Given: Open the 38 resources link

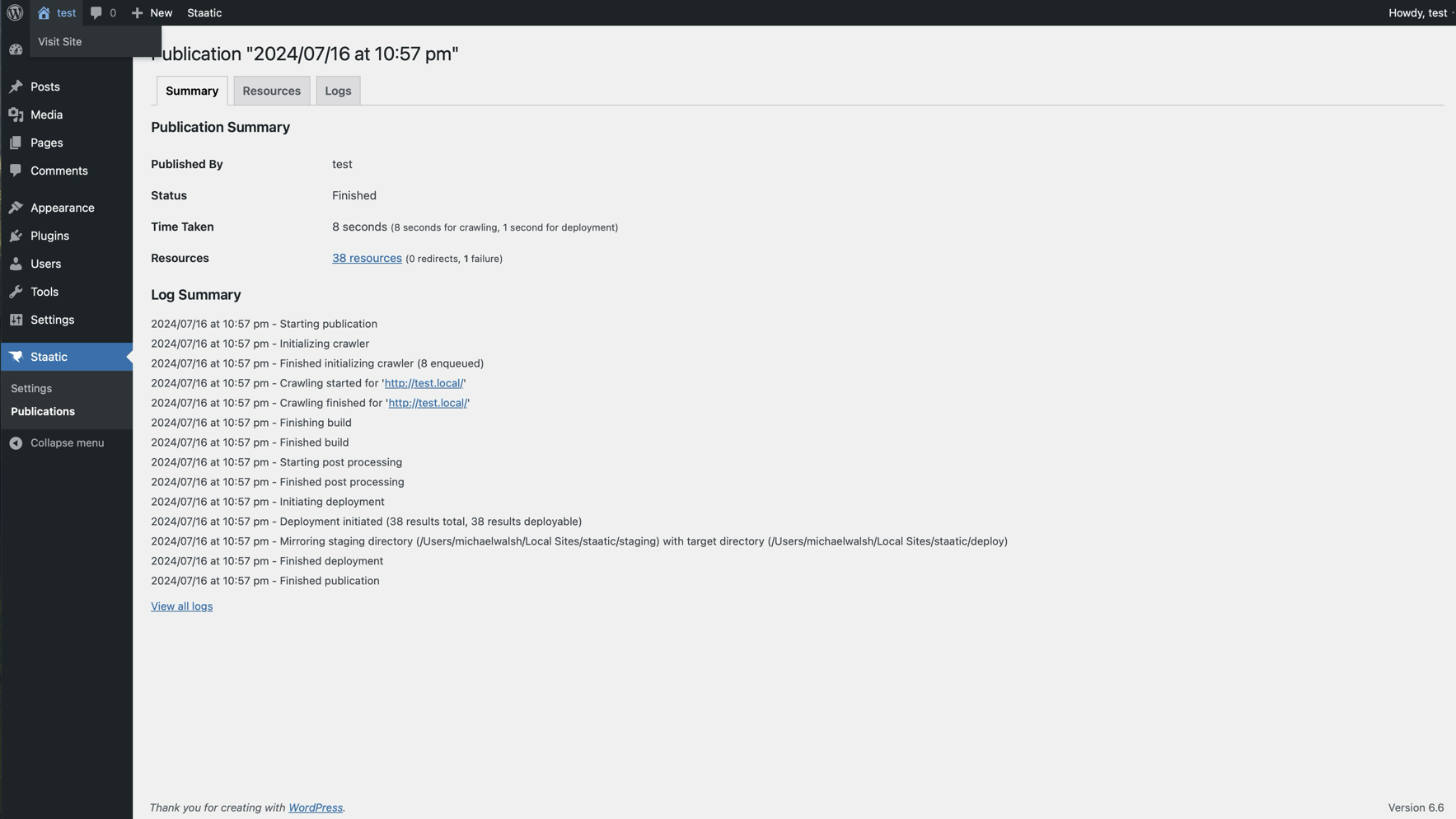Looking at the screenshot, I should (367, 258).
